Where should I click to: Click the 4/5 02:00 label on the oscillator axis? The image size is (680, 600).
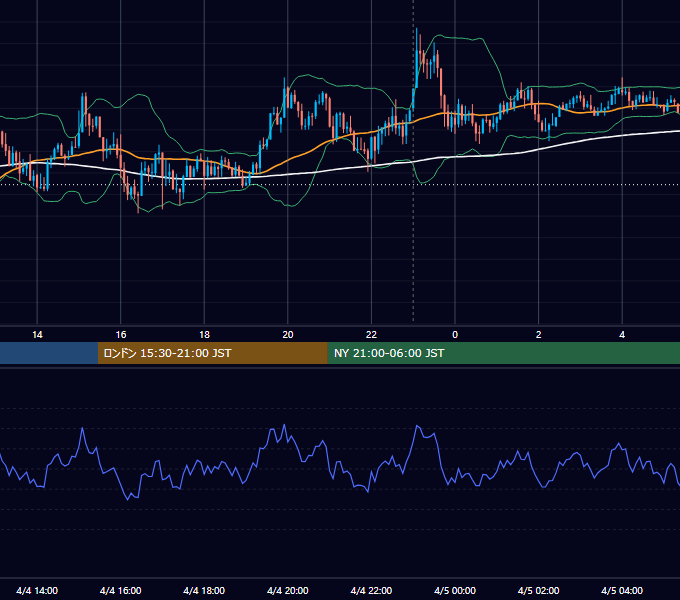coord(538,590)
